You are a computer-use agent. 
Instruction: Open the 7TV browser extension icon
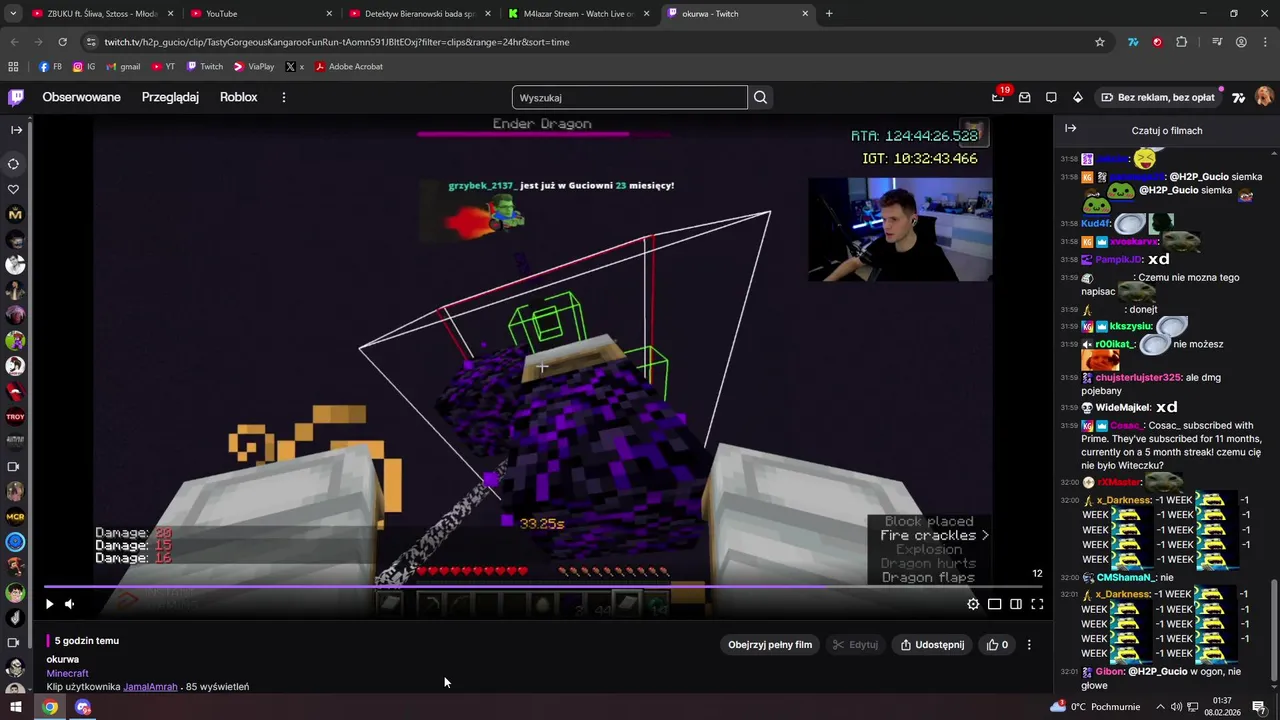[x=1133, y=42]
